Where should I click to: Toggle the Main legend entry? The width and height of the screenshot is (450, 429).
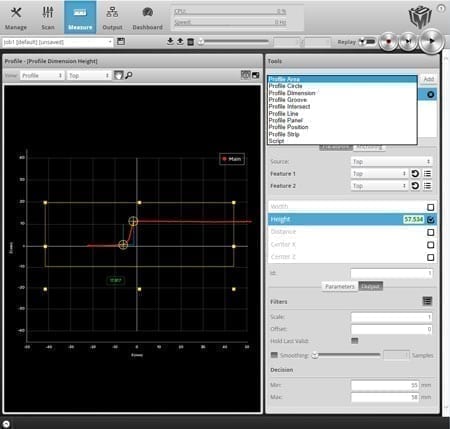232,159
